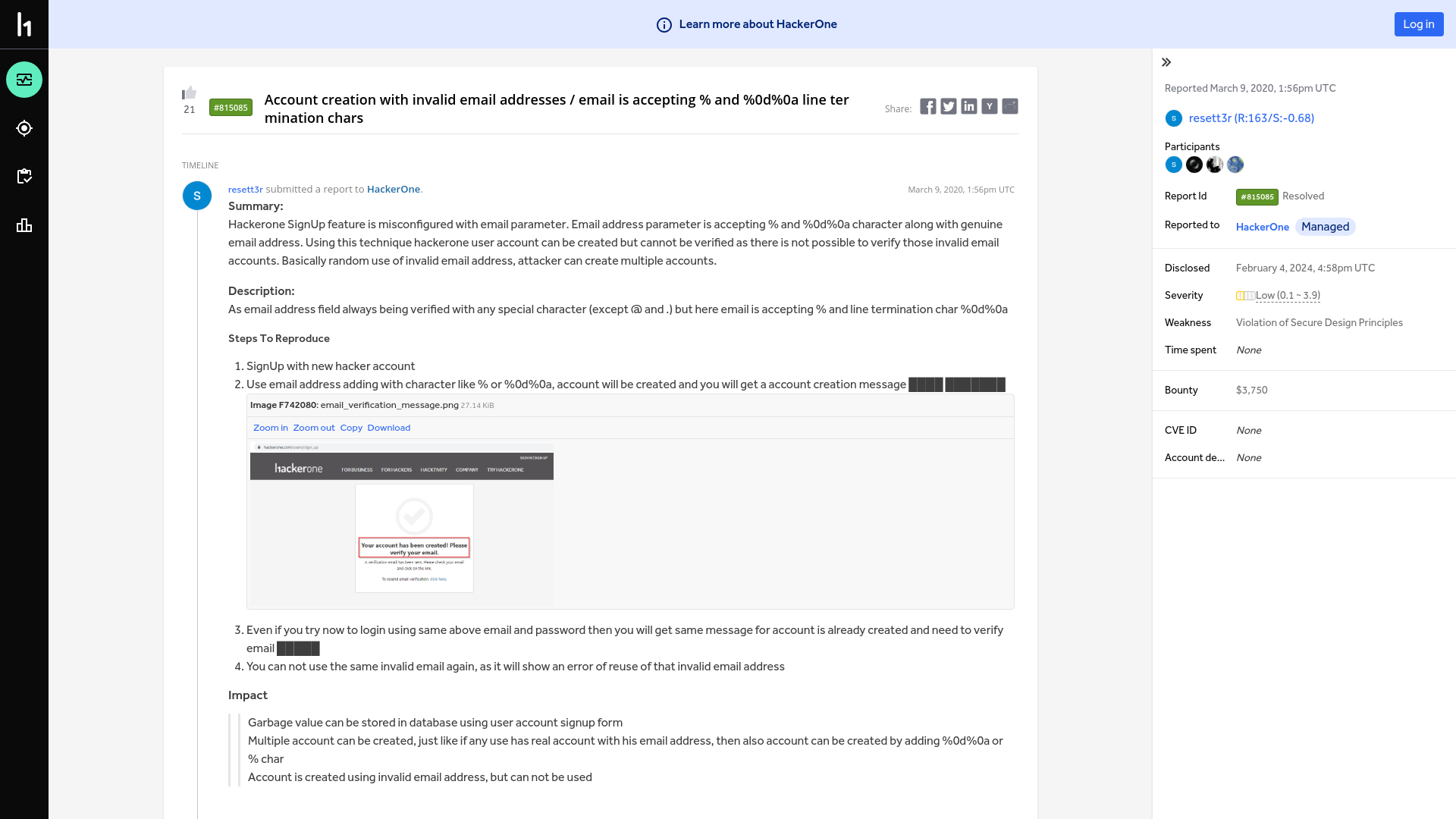Click the Facebook share icon
This screenshot has height=819, width=1456.
(927, 106)
